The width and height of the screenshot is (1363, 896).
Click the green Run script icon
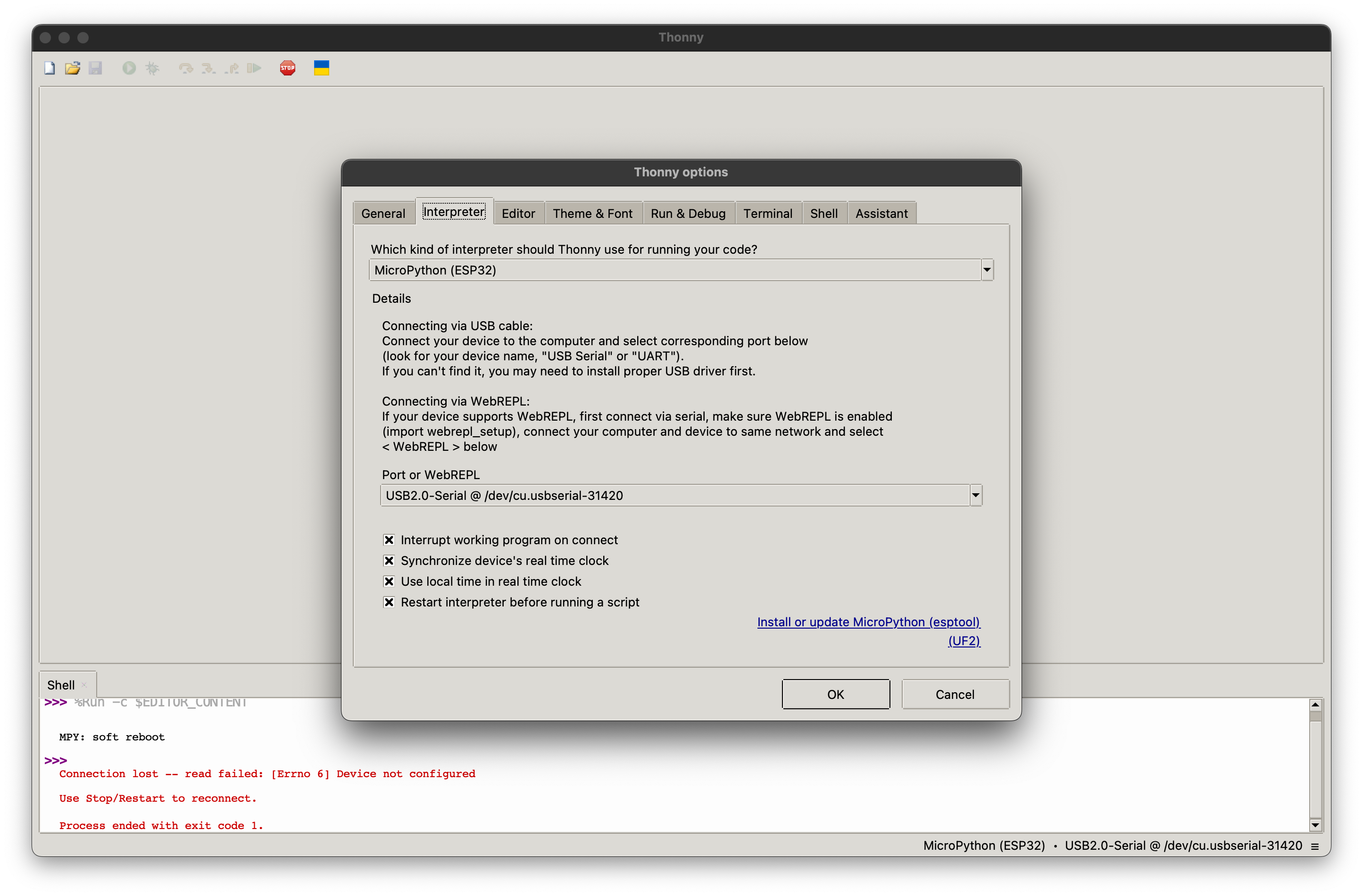[x=129, y=68]
